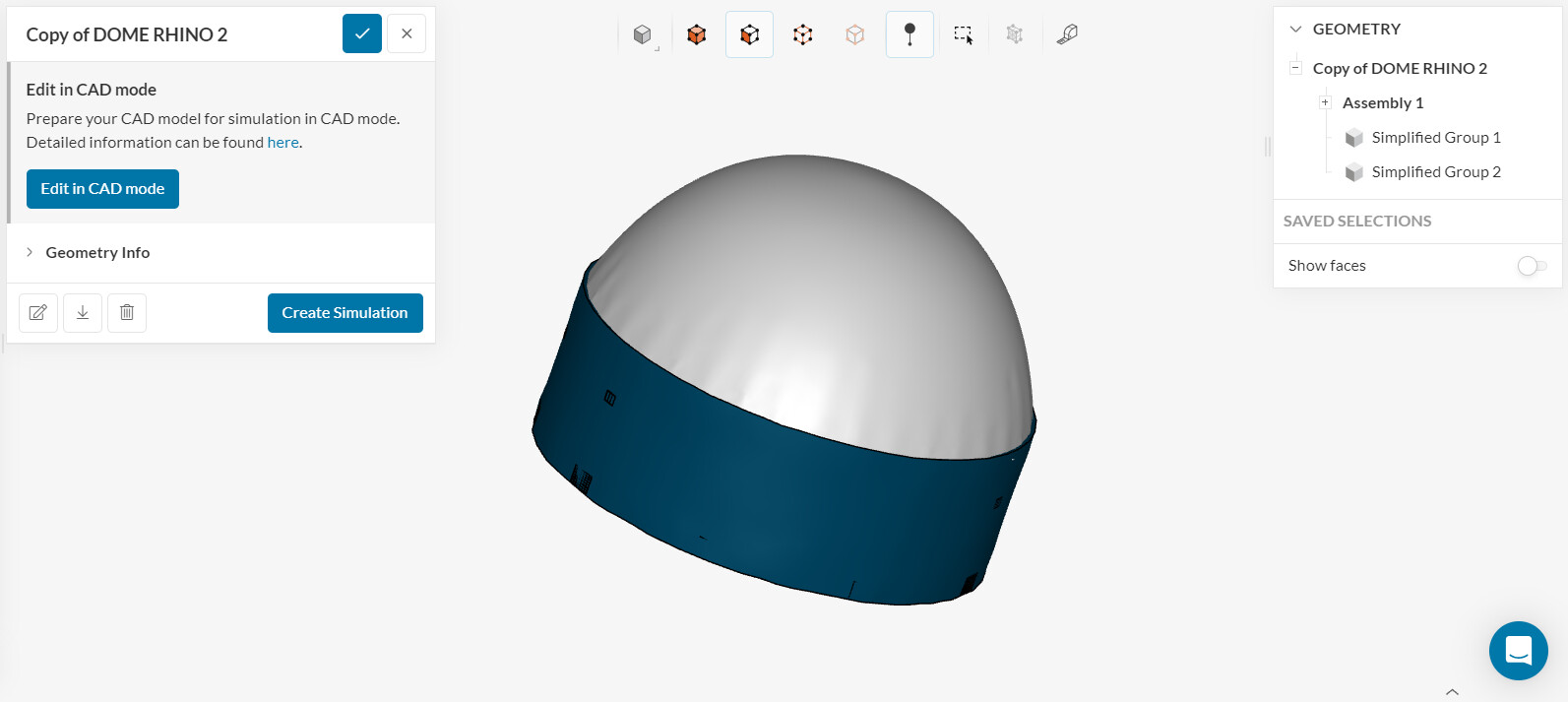
Task: Confirm with the blue checkmark button
Action: [x=362, y=33]
